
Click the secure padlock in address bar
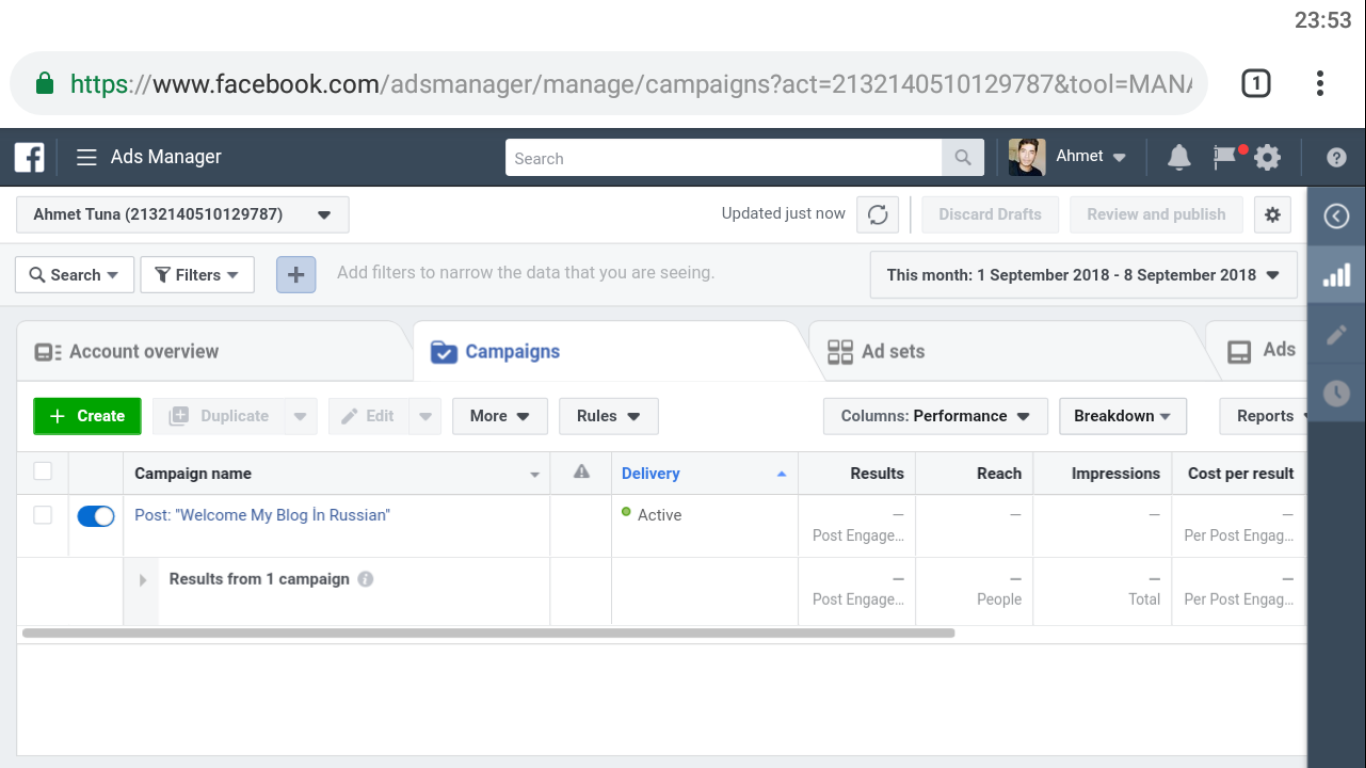[44, 83]
